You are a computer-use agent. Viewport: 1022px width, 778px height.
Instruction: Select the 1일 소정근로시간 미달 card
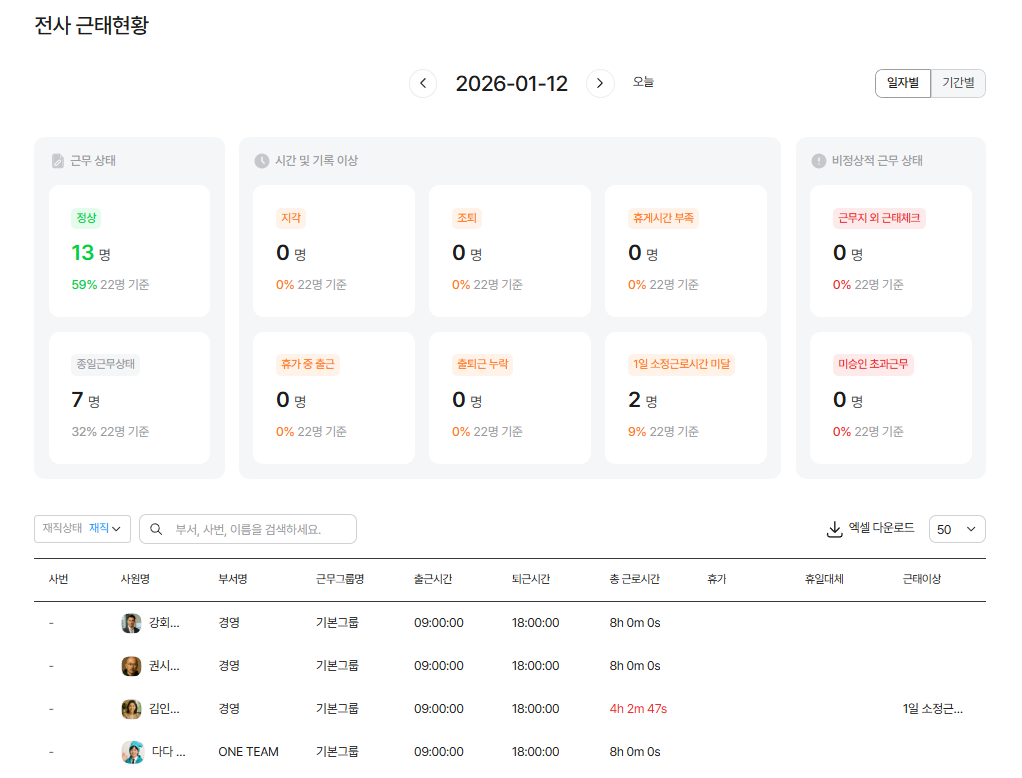tap(685, 398)
